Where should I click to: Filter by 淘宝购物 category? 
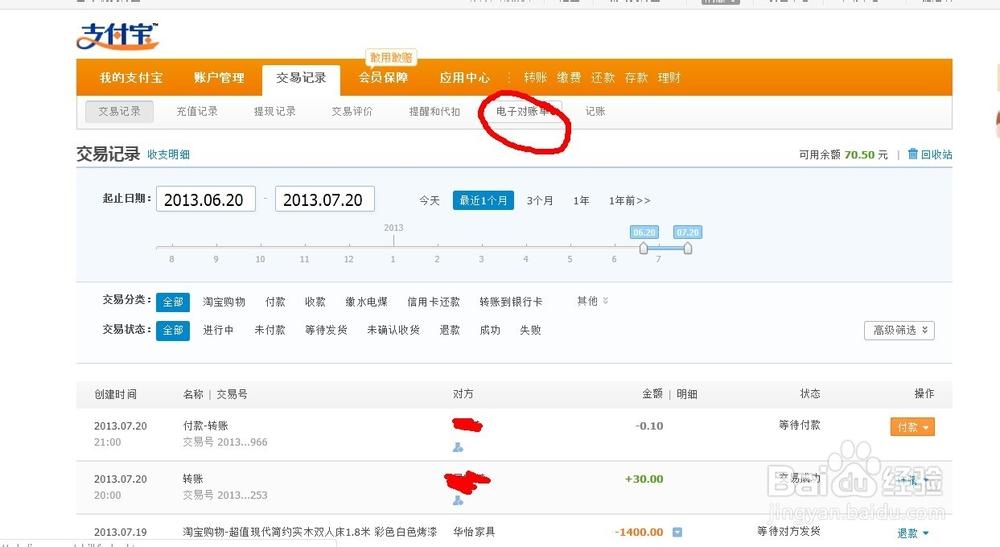pyautogui.click(x=224, y=302)
